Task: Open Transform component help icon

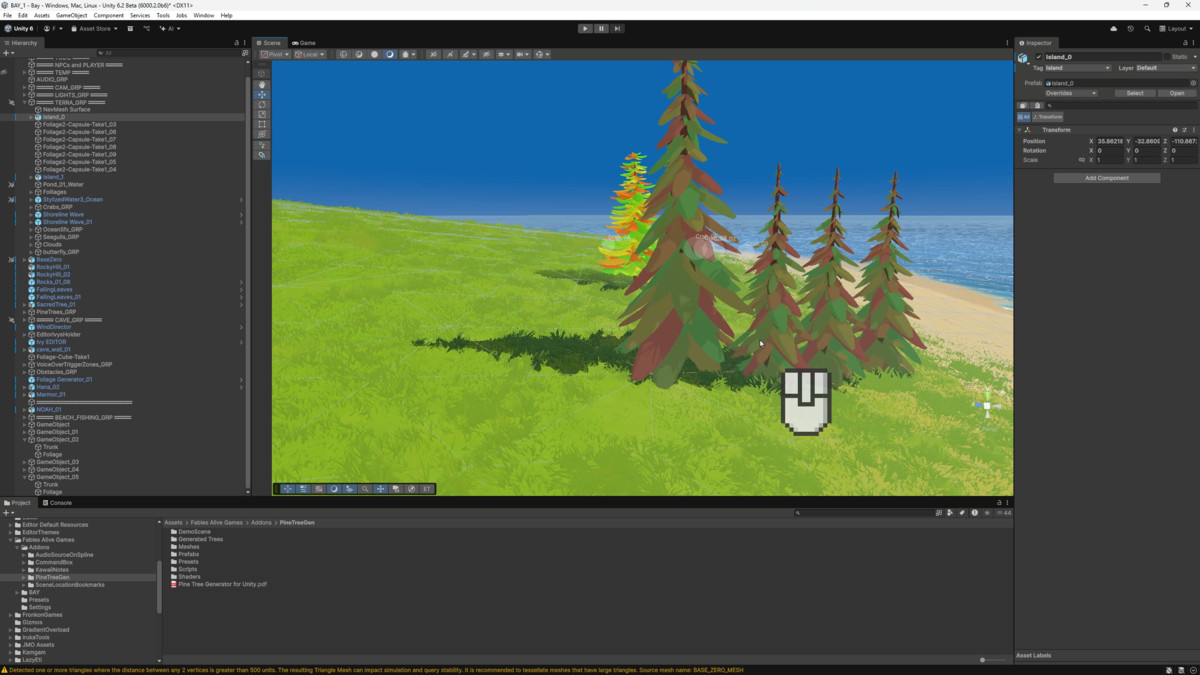Action: (1175, 130)
